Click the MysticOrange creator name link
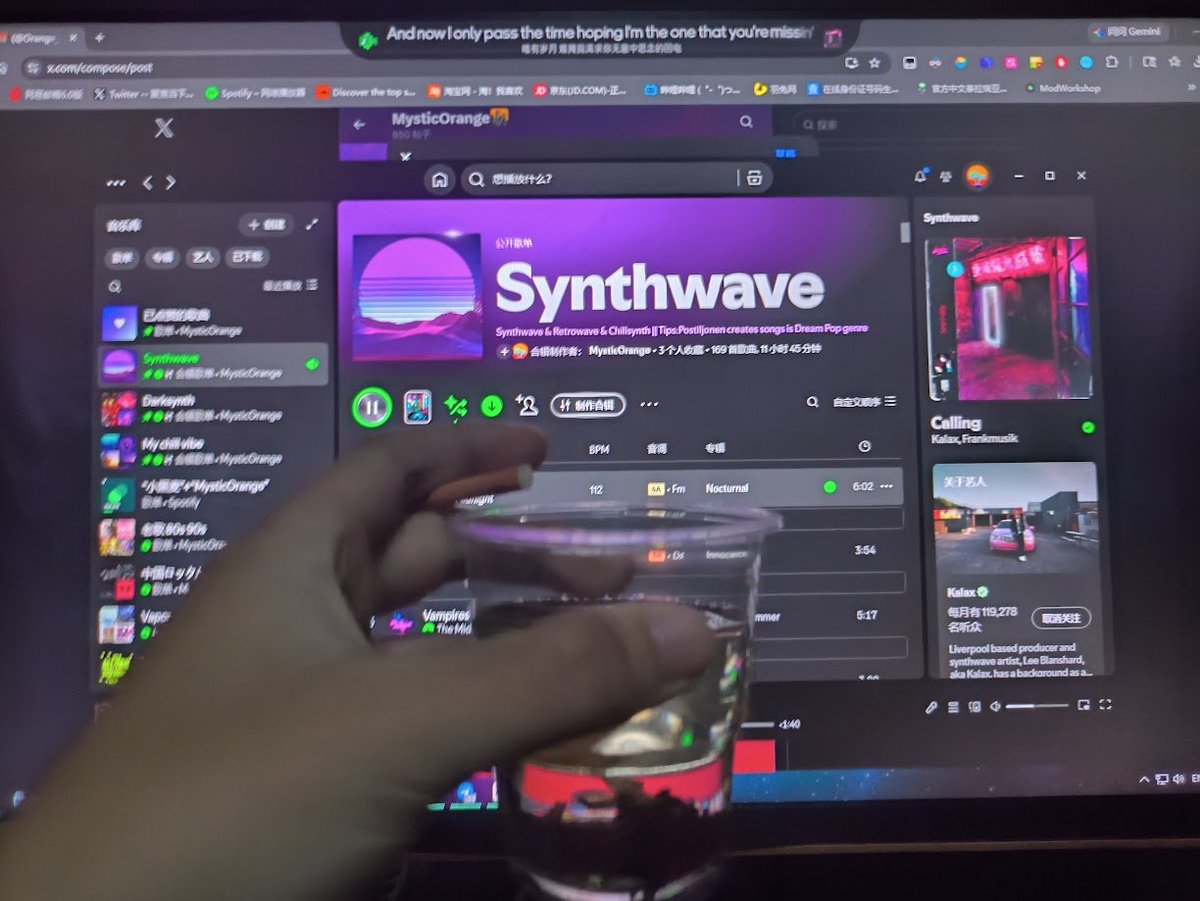 click(619, 351)
